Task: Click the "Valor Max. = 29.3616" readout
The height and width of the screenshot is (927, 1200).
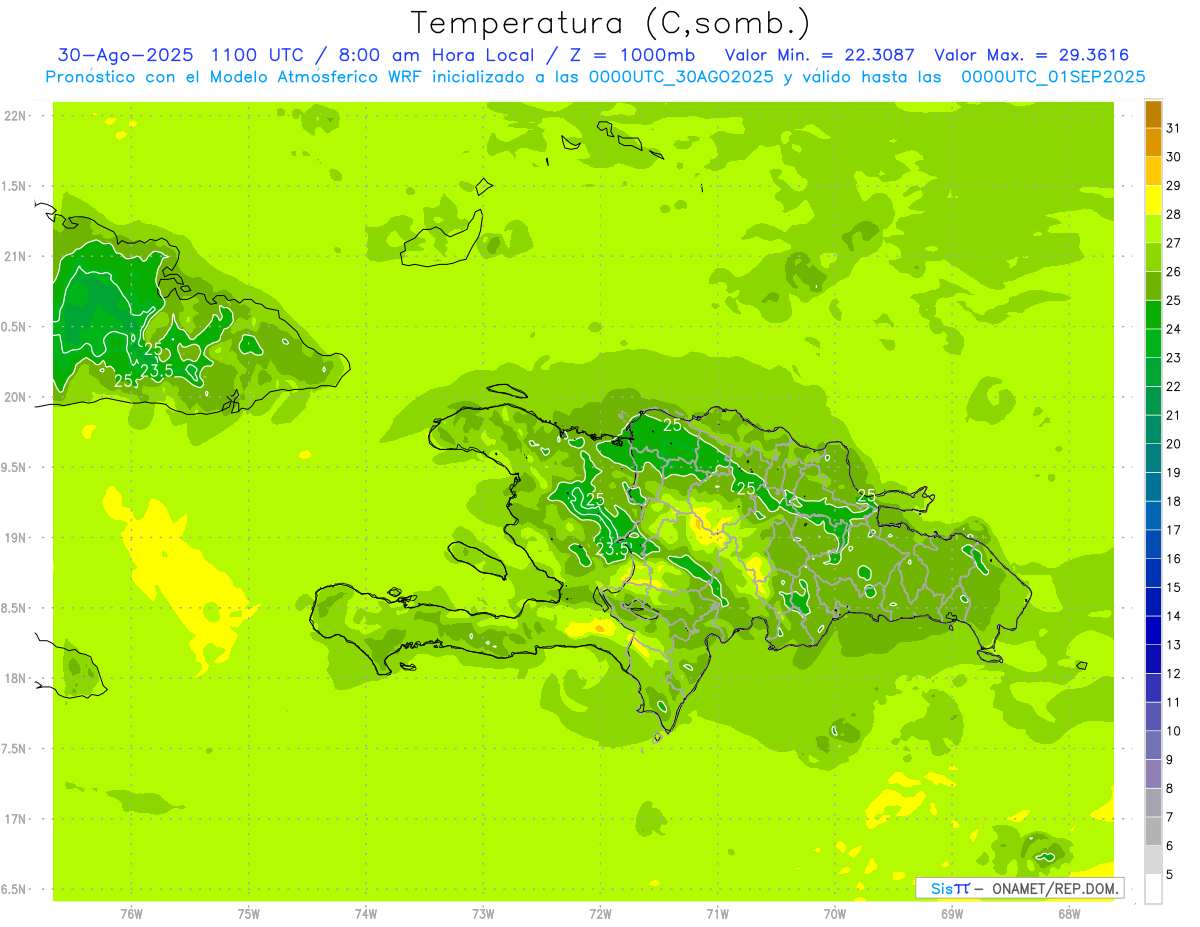Action: [x=1032, y=55]
